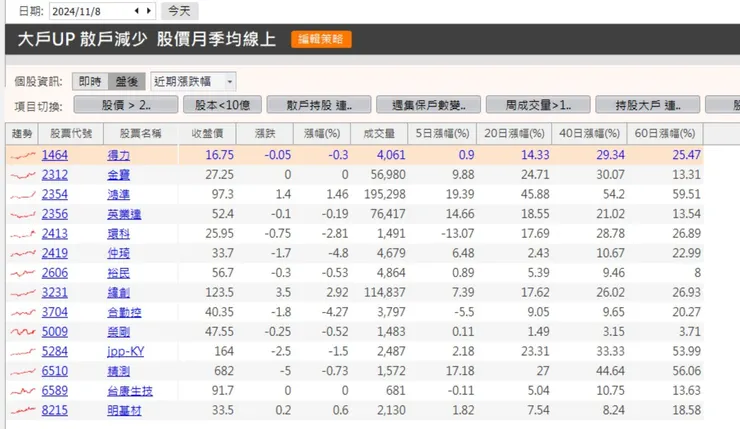
Task: Sort by the 收盤價 column header
Action: (207, 134)
